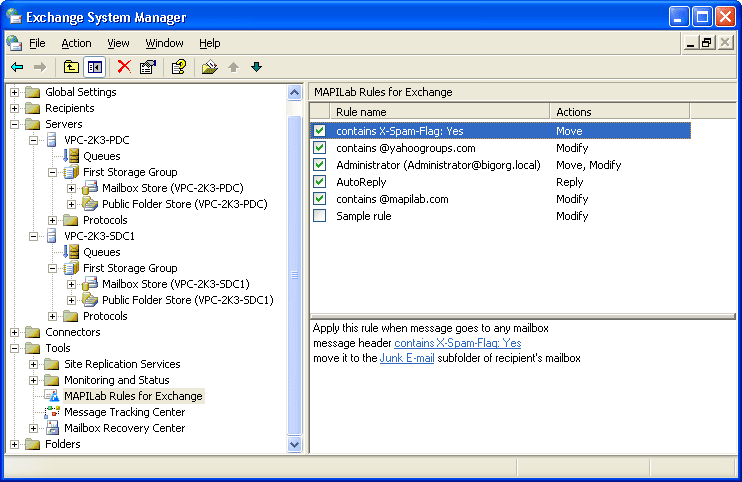Uncheck the 'contains @mapilab.com' rule checkbox
Image resolution: width=742 pixels, height=482 pixels.
click(x=320, y=199)
